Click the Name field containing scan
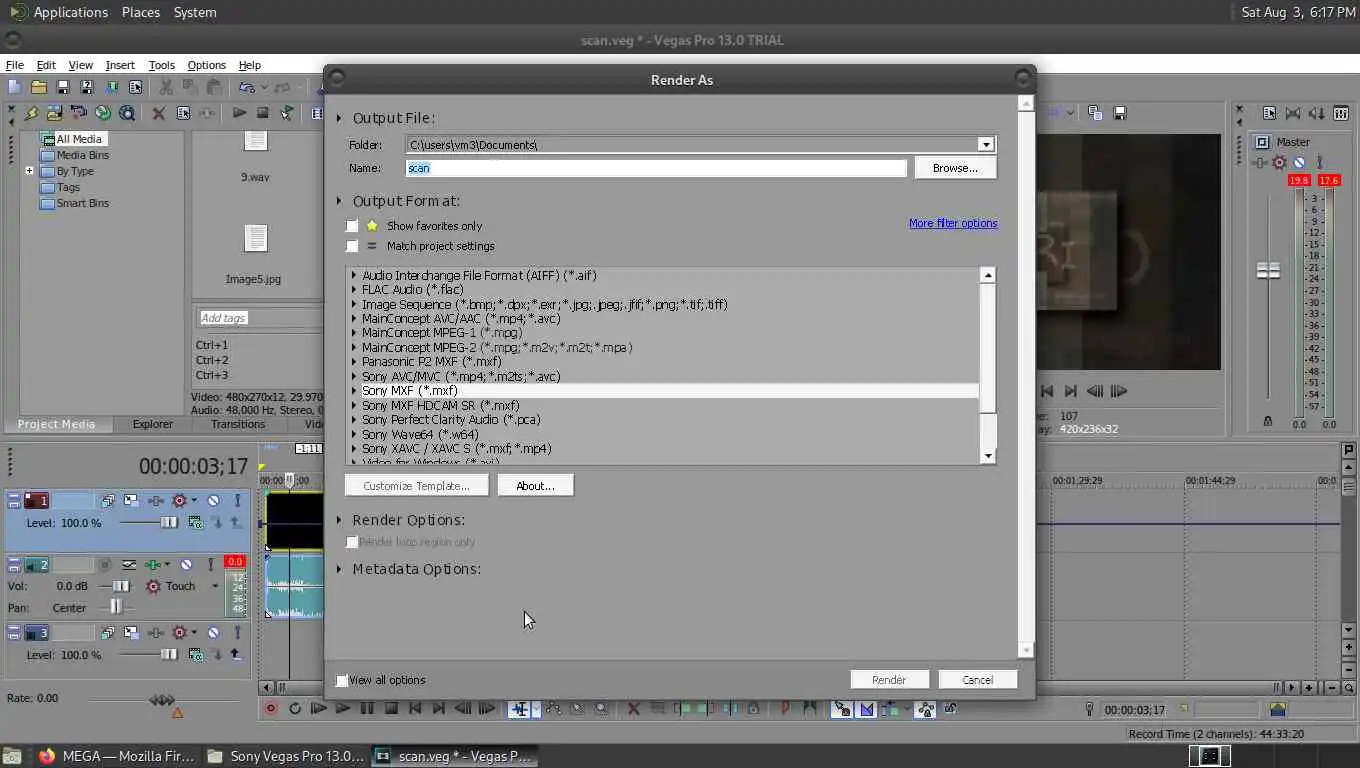 (656, 168)
